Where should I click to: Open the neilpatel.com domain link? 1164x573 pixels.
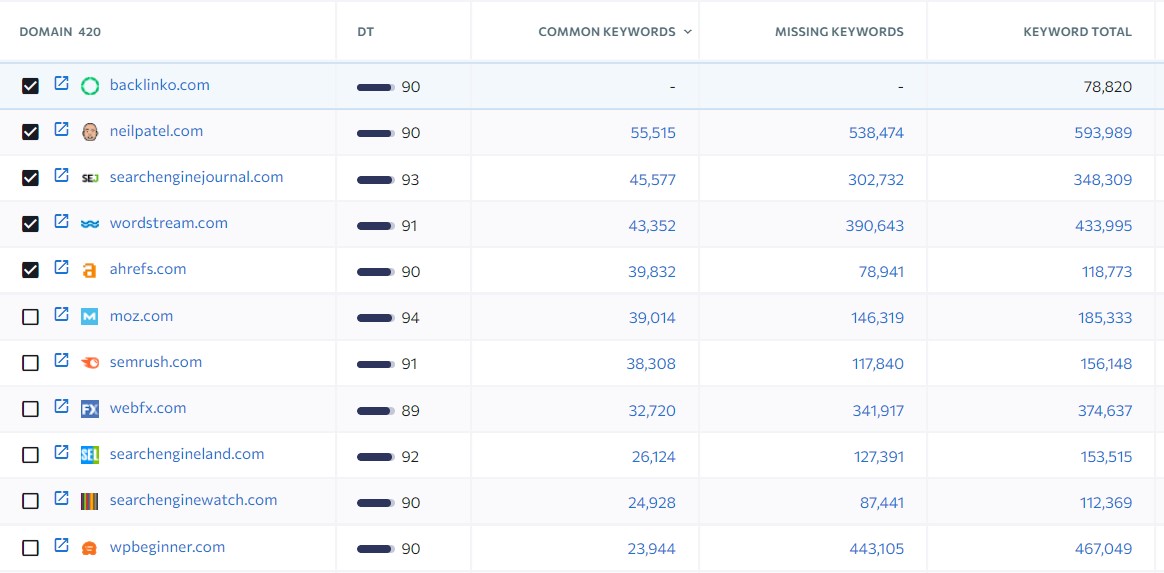[156, 131]
